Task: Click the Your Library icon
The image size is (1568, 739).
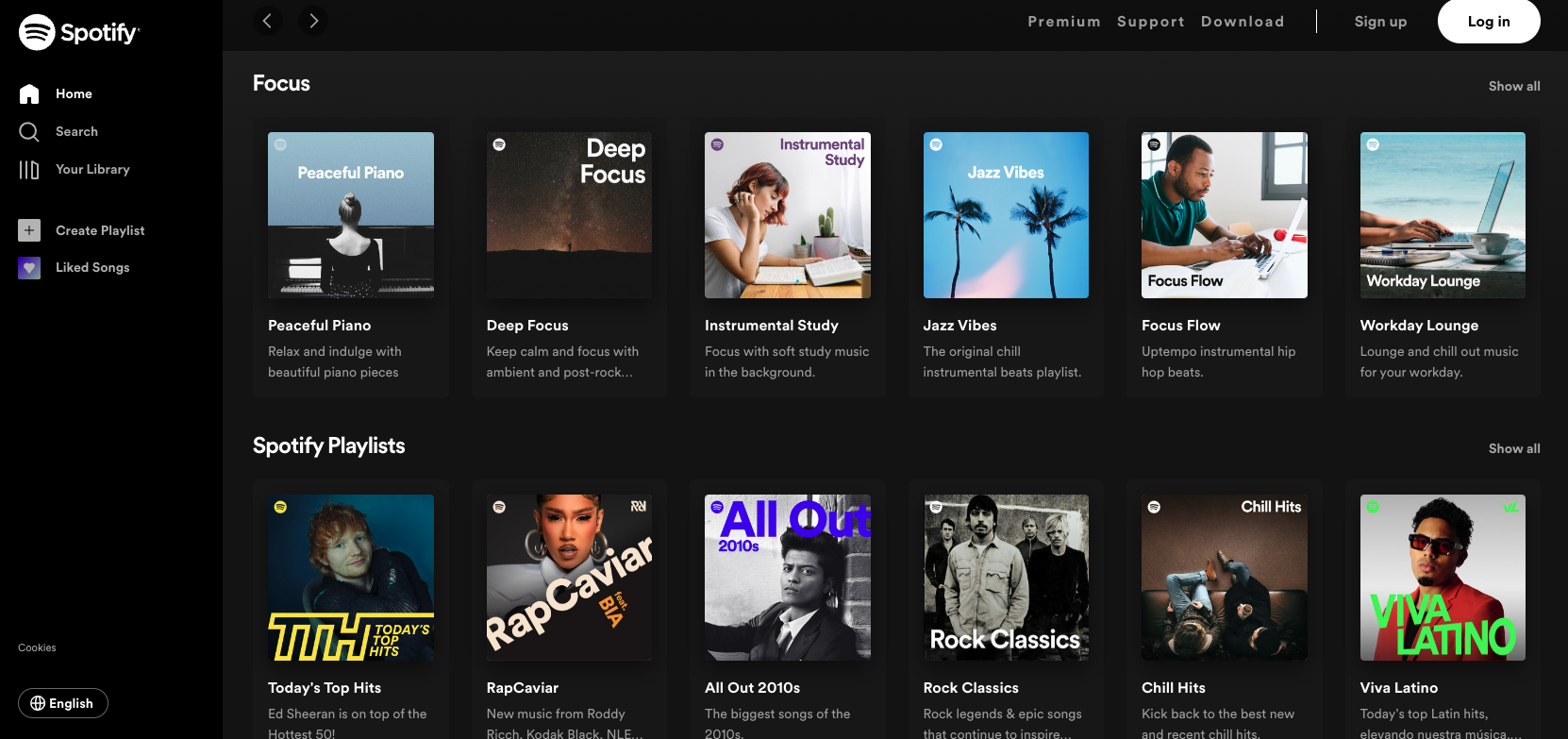Action: tap(29, 169)
